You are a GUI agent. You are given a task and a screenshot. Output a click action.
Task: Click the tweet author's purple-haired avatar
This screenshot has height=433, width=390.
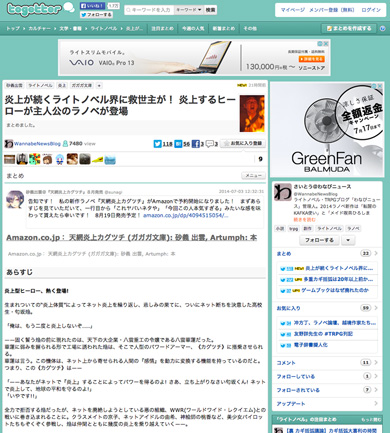[x=15, y=200]
